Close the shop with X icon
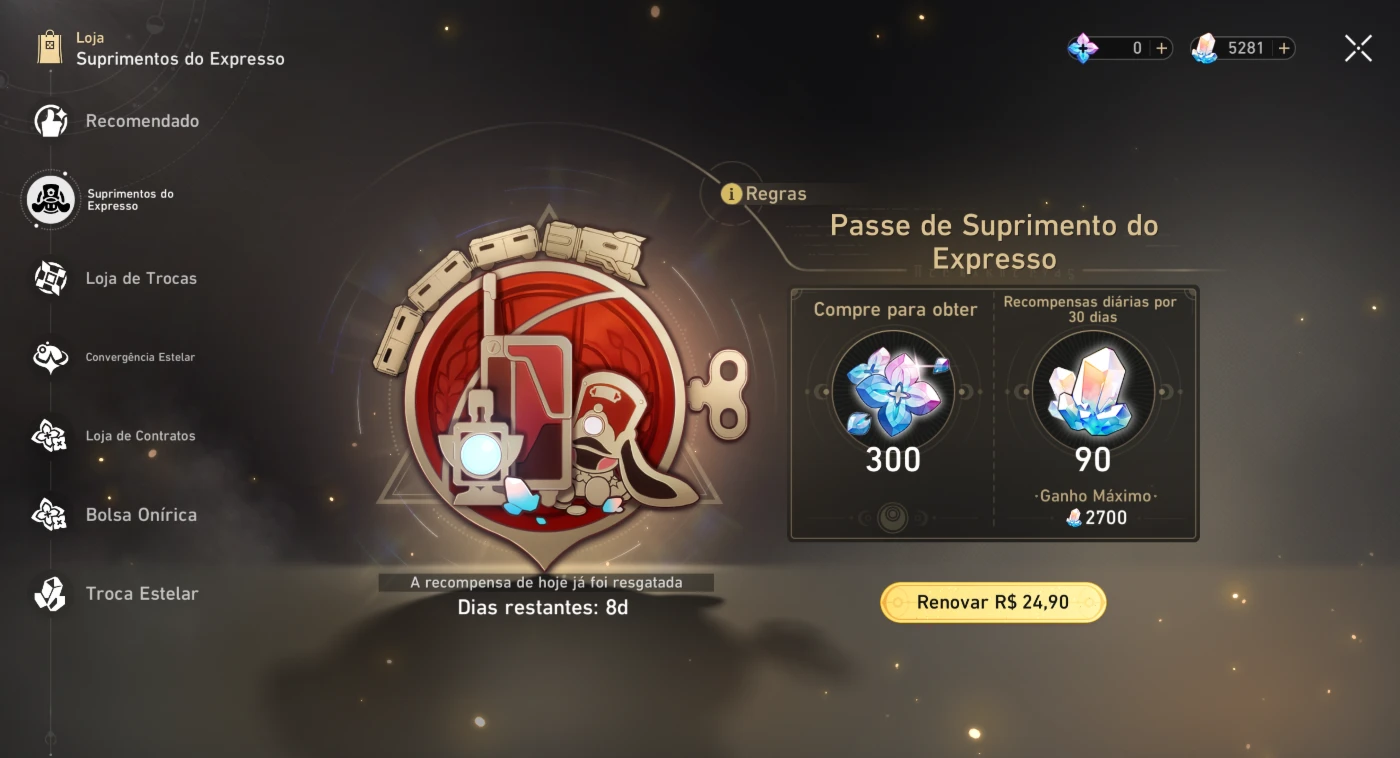Image resolution: width=1400 pixels, height=758 pixels. point(1358,48)
